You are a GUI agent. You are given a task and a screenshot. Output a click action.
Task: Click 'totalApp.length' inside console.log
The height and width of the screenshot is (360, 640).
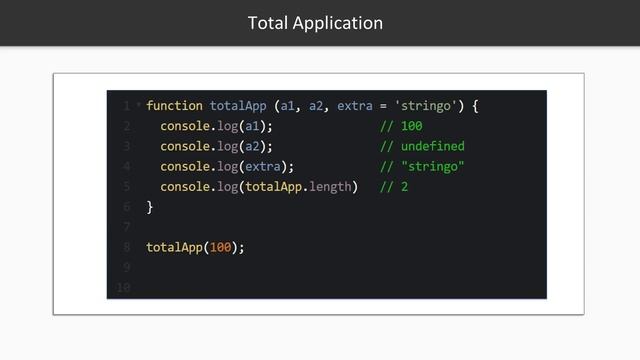click(298, 187)
